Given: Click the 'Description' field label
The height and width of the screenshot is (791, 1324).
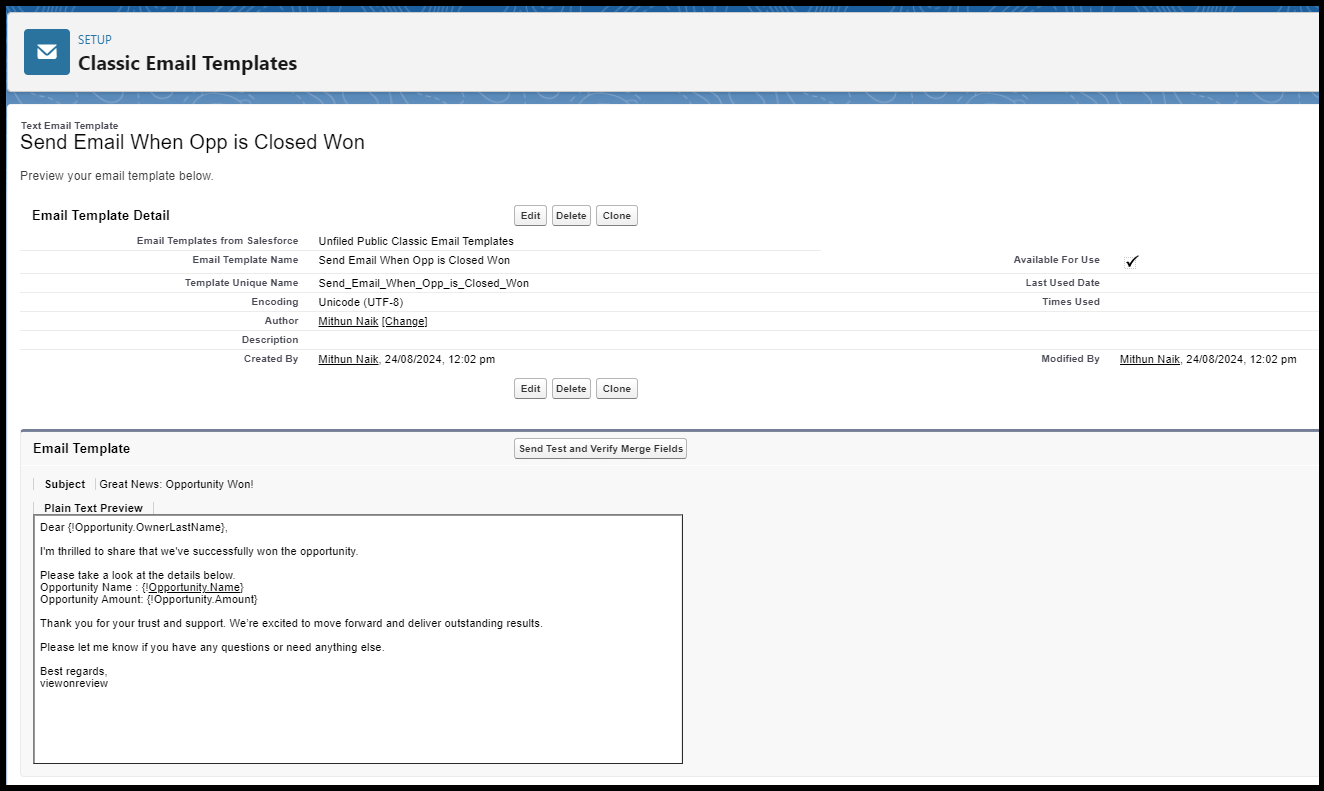Looking at the screenshot, I should coord(270,340).
